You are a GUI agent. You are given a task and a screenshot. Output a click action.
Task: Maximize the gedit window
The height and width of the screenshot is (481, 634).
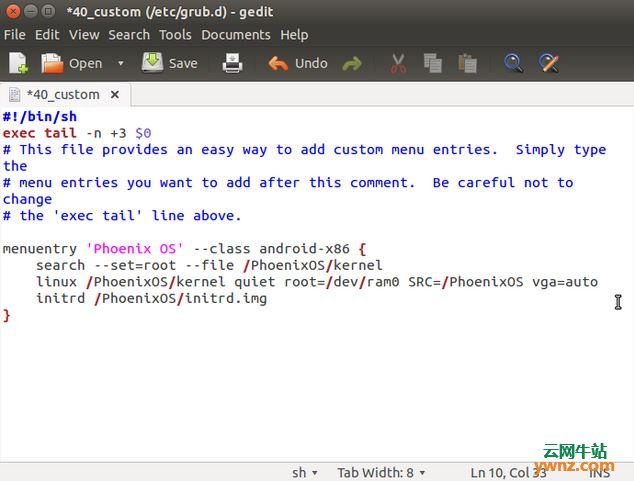click(x=48, y=11)
